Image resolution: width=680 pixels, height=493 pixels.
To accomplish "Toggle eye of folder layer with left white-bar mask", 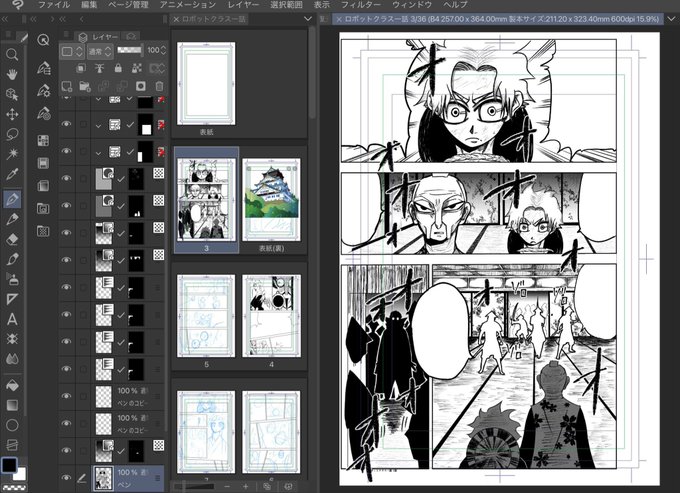I will (x=66, y=151).
